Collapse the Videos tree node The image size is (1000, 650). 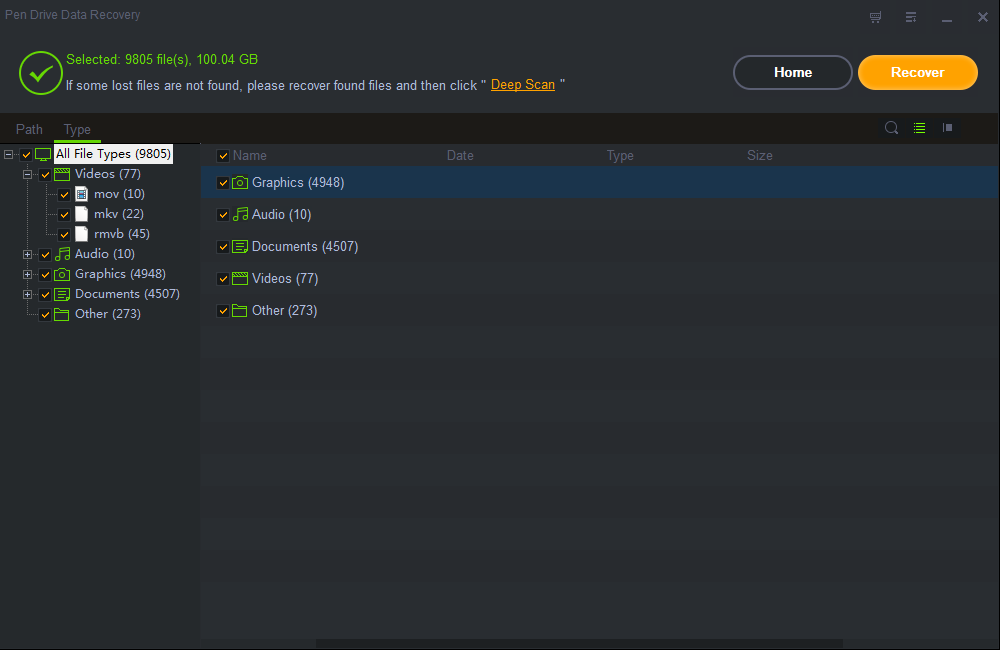(x=28, y=174)
